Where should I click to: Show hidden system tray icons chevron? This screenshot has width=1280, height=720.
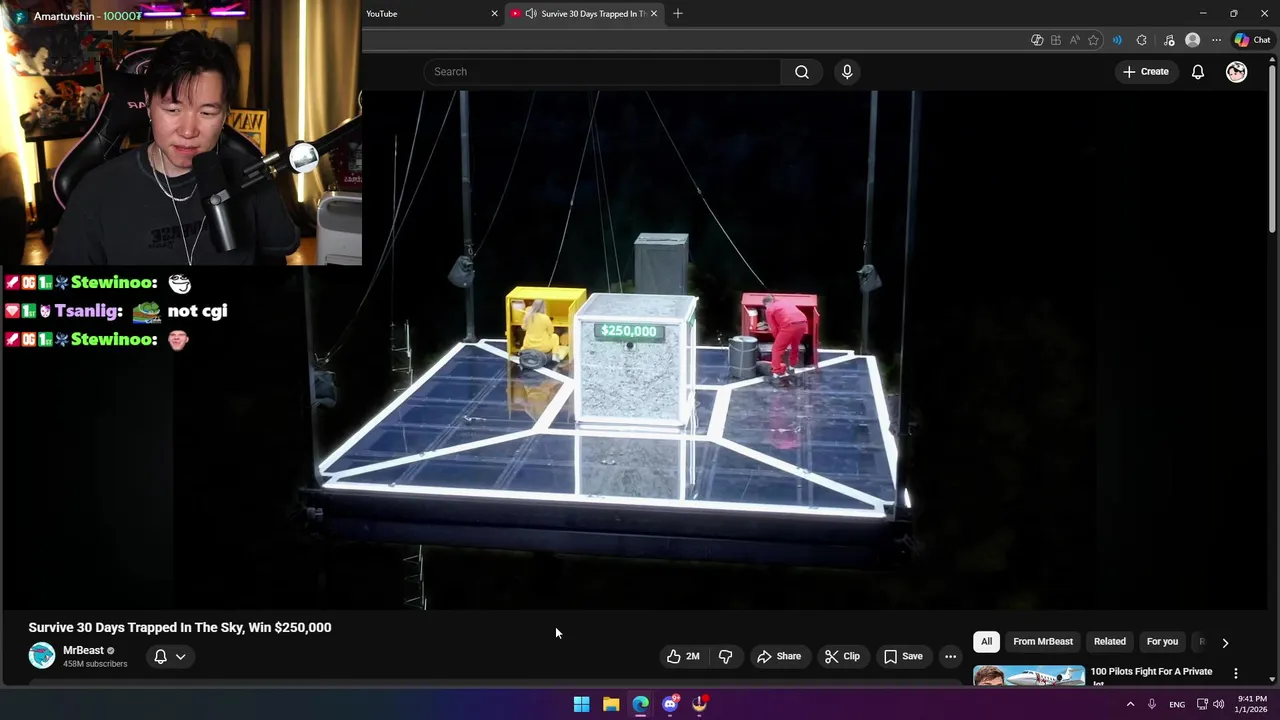pyautogui.click(x=1130, y=704)
